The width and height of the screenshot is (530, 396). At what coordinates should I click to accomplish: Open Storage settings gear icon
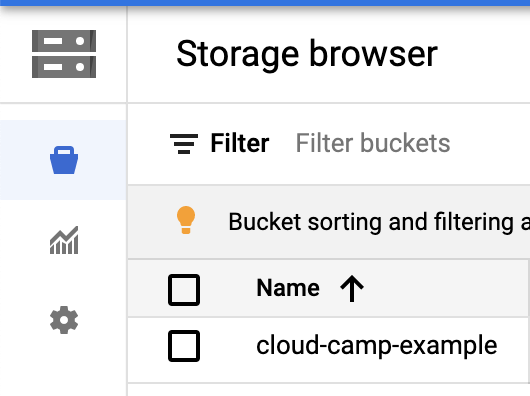tap(64, 320)
